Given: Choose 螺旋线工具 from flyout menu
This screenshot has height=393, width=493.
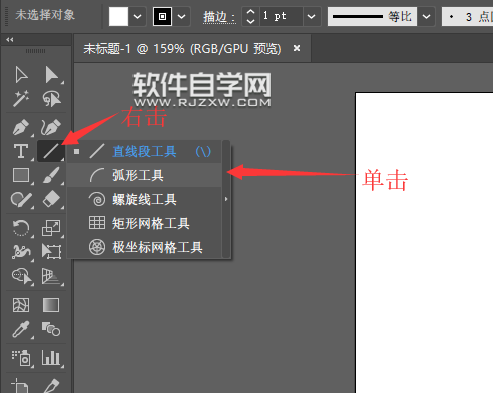Looking at the screenshot, I should coord(144,199).
